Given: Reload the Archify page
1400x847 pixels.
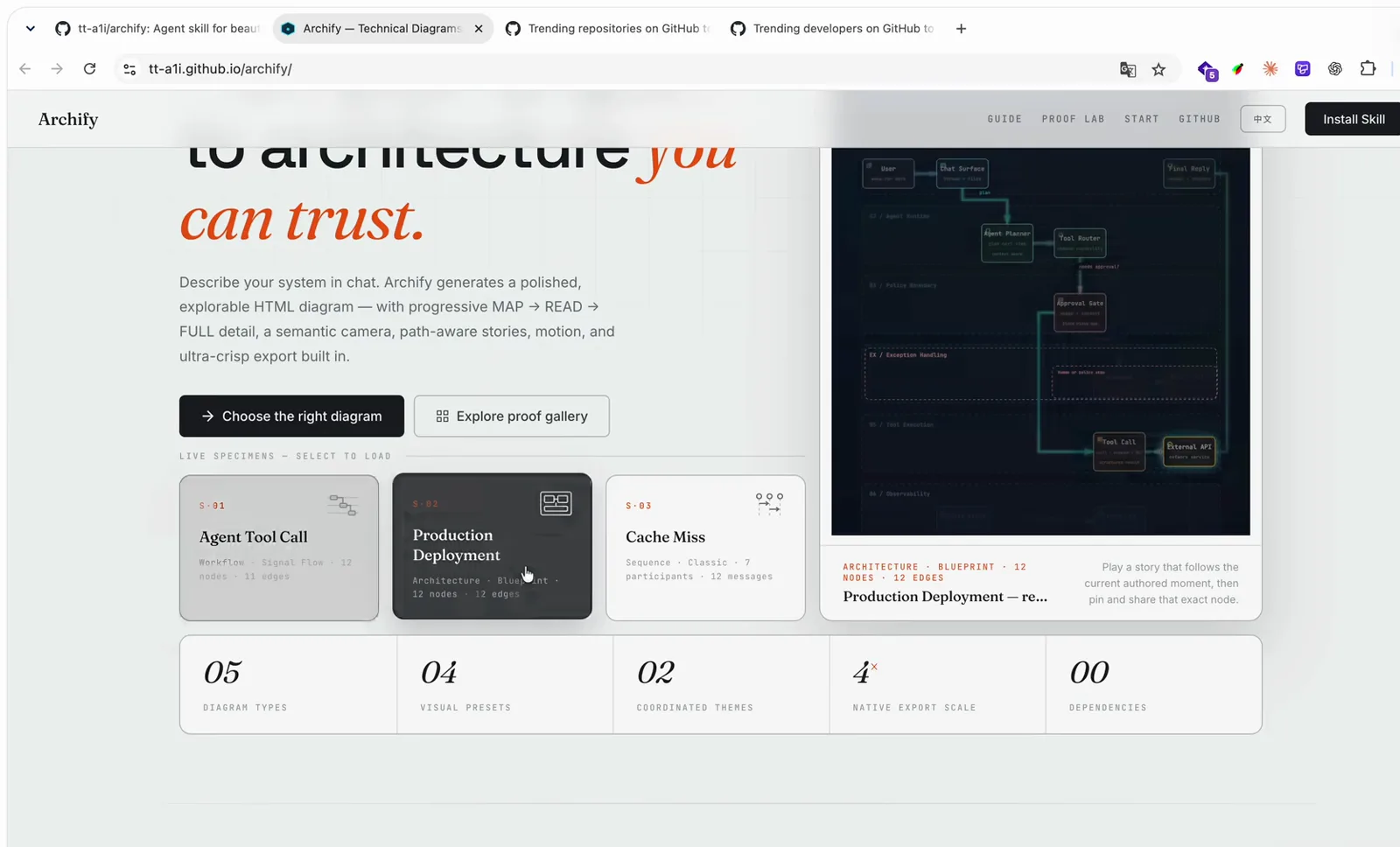Looking at the screenshot, I should (x=89, y=69).
